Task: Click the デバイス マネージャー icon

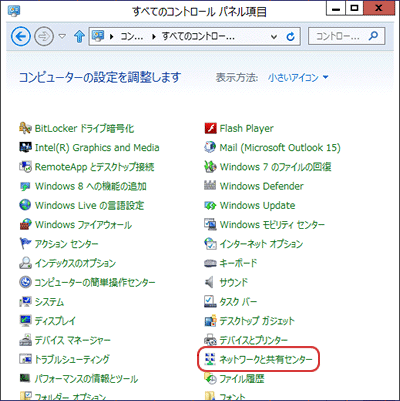Action: tap(25, 340)
